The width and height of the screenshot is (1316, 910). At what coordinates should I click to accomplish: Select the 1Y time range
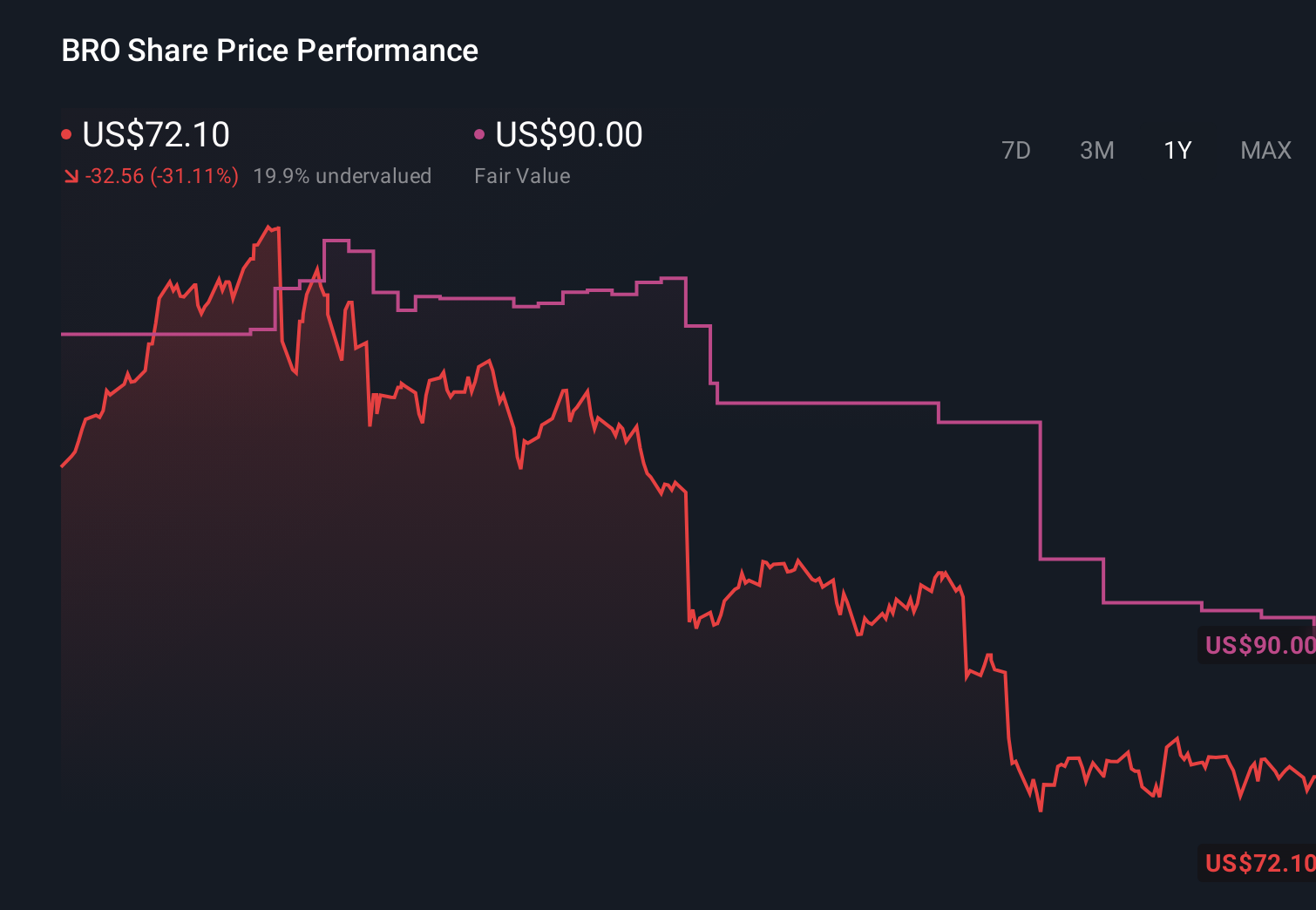(x=1177, y=150)
